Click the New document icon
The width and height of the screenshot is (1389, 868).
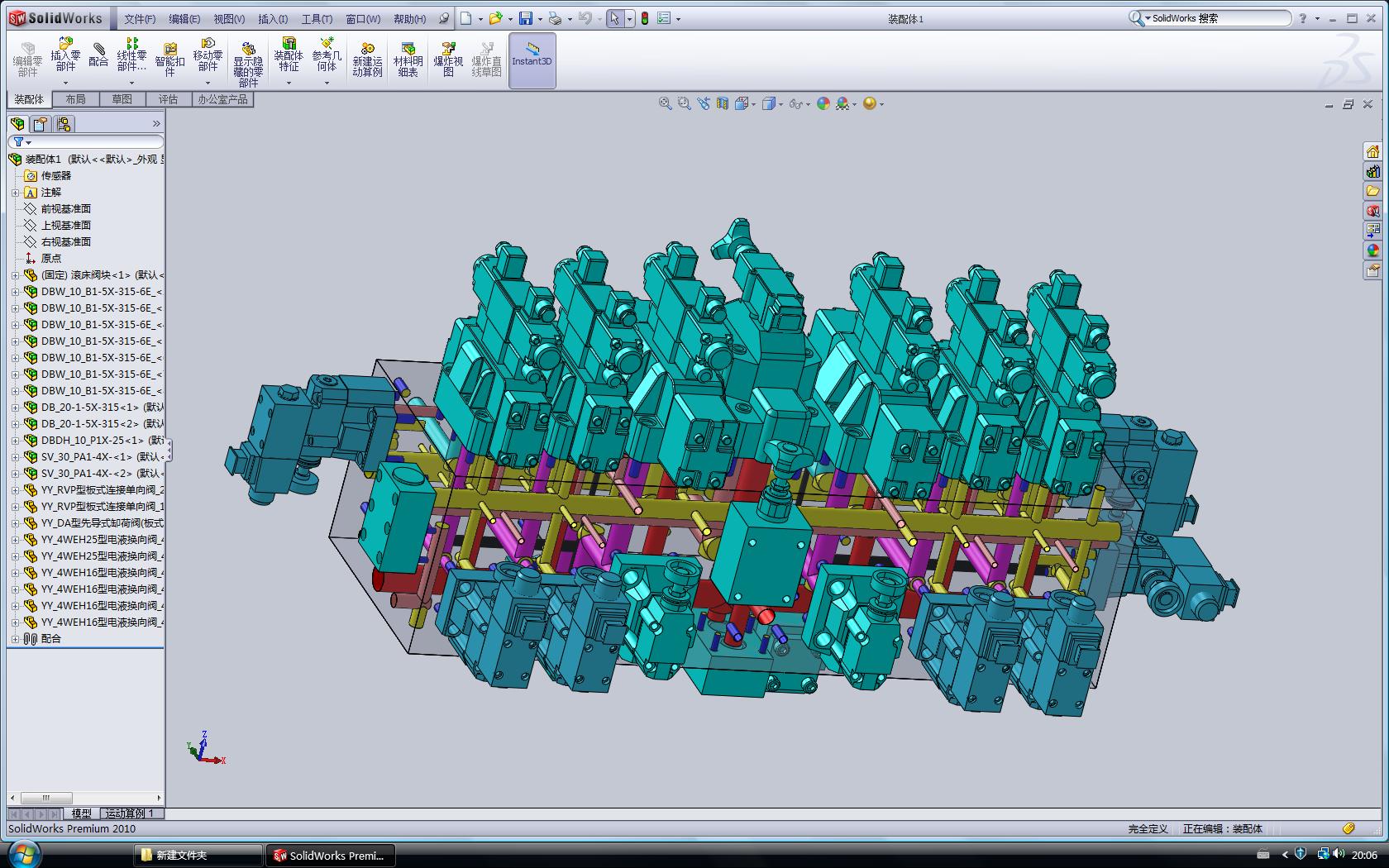[x=466, y=18]
